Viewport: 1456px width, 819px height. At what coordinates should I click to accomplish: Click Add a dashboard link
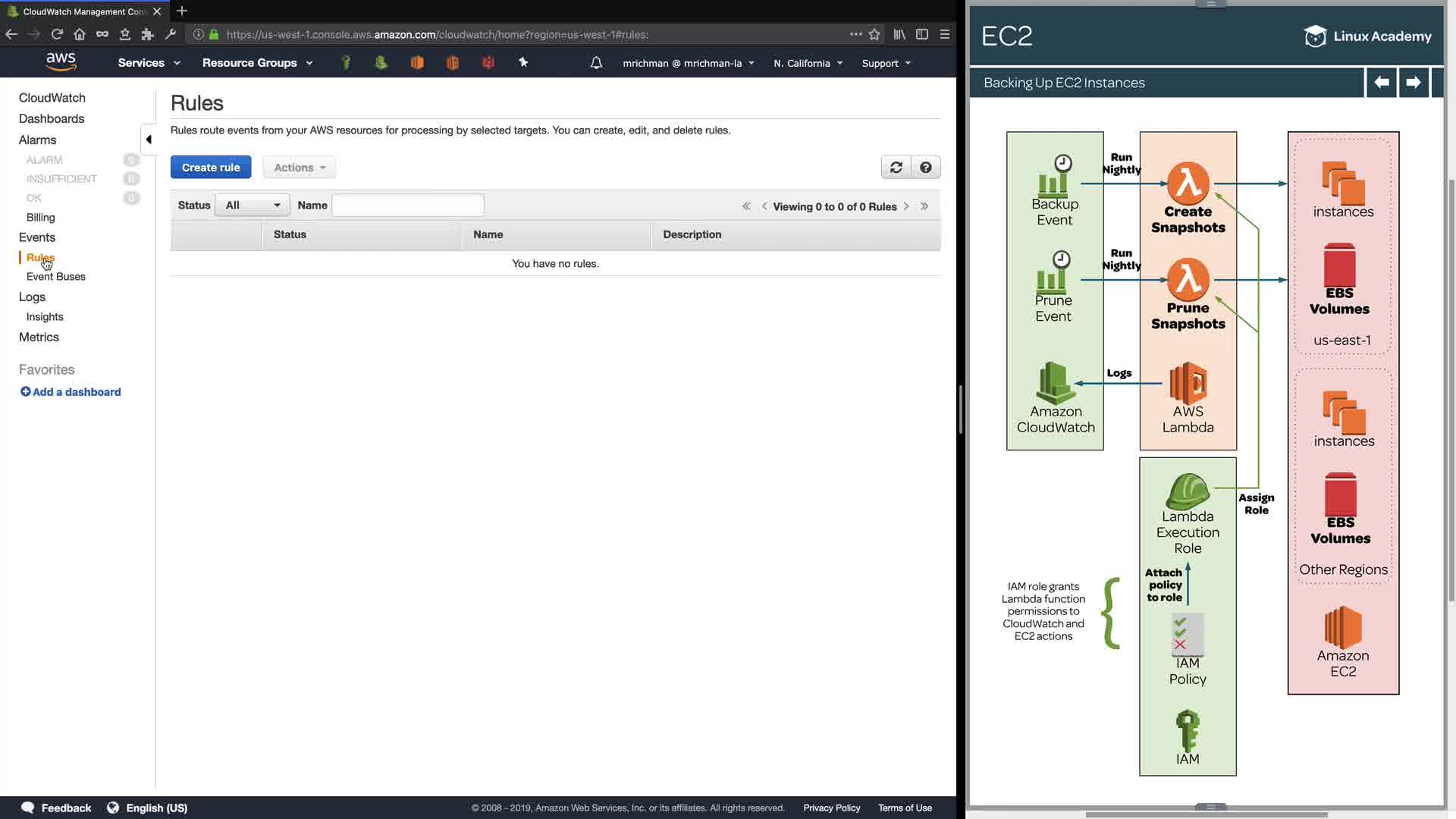[x=71, y=392]
